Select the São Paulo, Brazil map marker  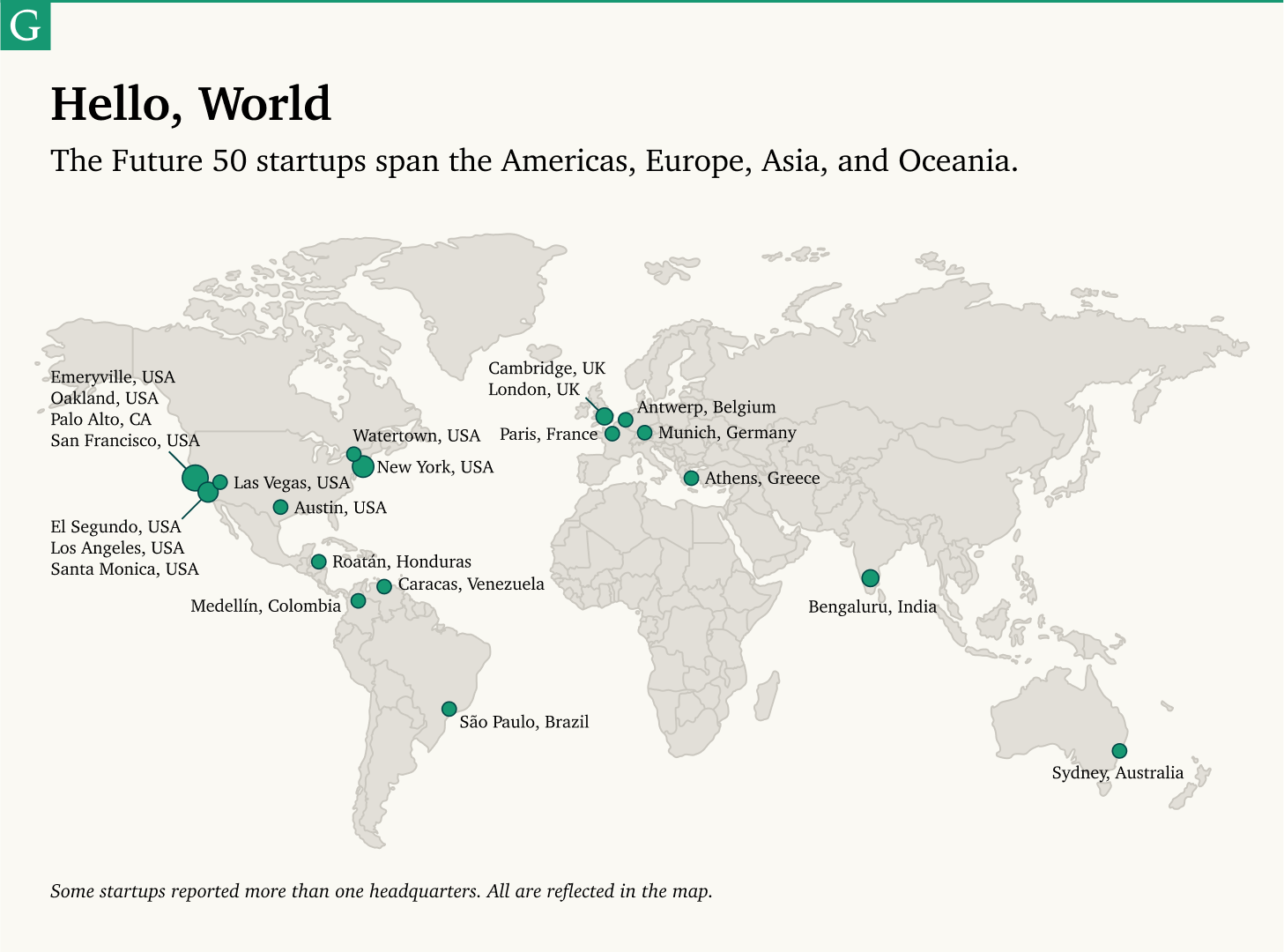pyautogui.click(x=449, y=707)
